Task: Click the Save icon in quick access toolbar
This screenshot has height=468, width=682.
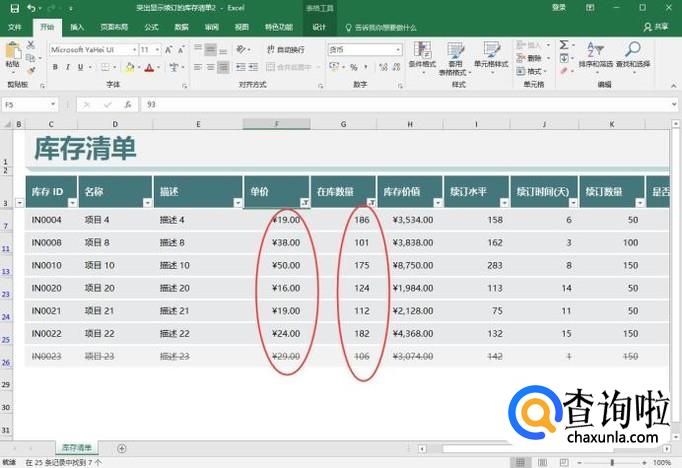Action: point(11,8)
